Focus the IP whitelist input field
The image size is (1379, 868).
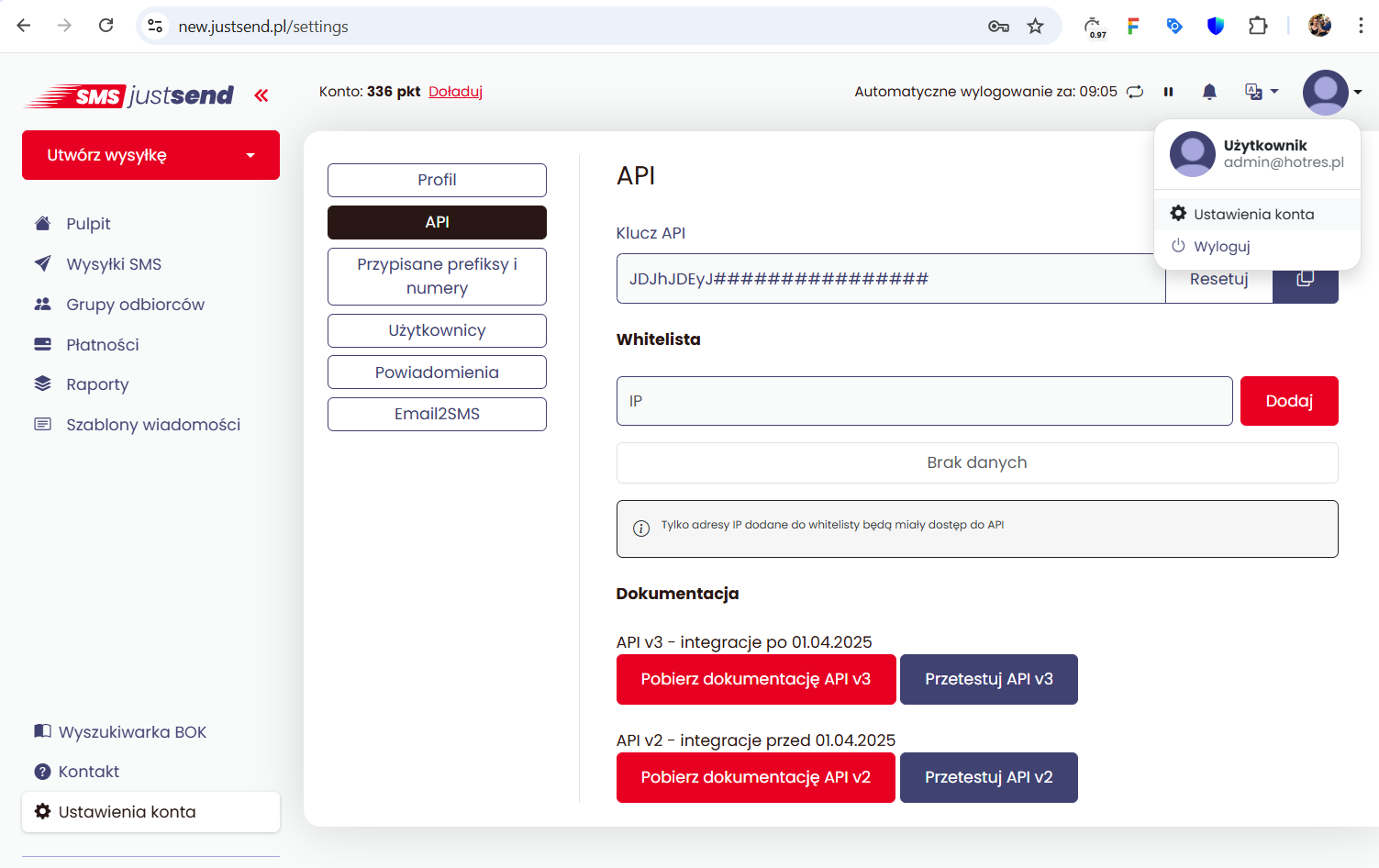pyautogui.click(x=924, y=401)
